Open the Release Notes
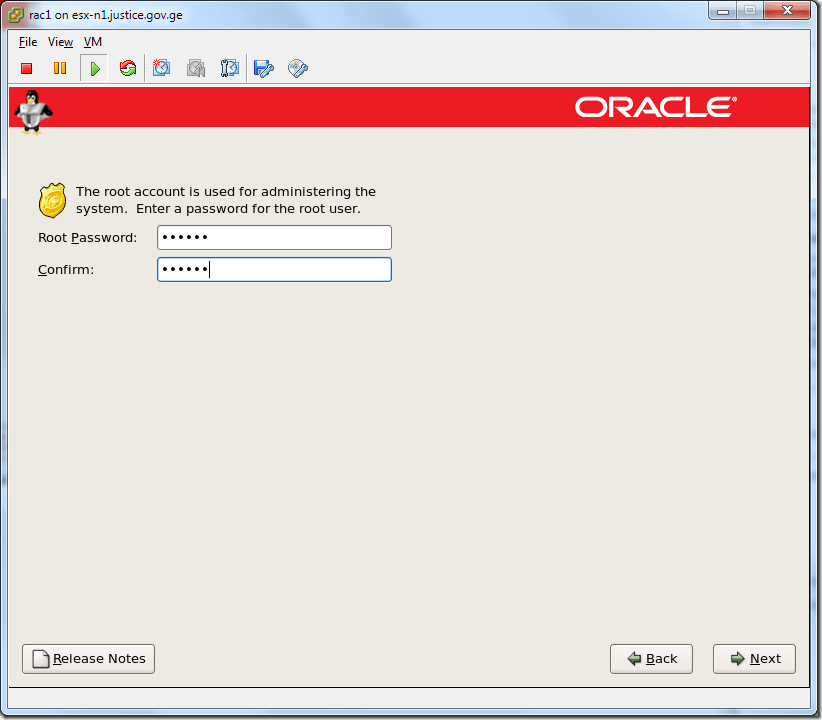Screen dimensions: 822x720 click(x=88, y=658)
